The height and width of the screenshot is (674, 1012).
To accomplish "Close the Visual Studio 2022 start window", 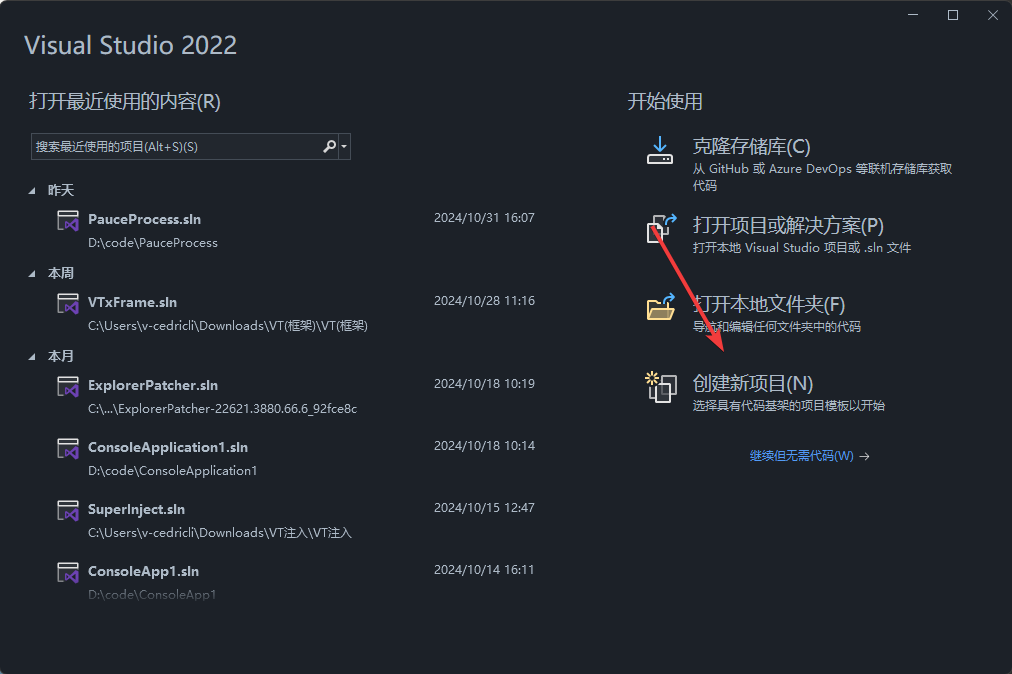I will [993, 15].
